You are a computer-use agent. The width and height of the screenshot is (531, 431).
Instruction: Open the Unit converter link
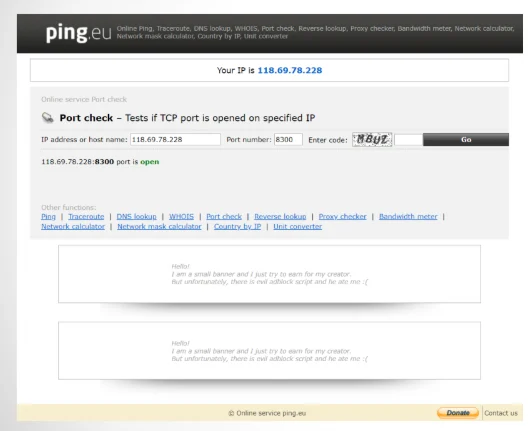coord(298,227)
